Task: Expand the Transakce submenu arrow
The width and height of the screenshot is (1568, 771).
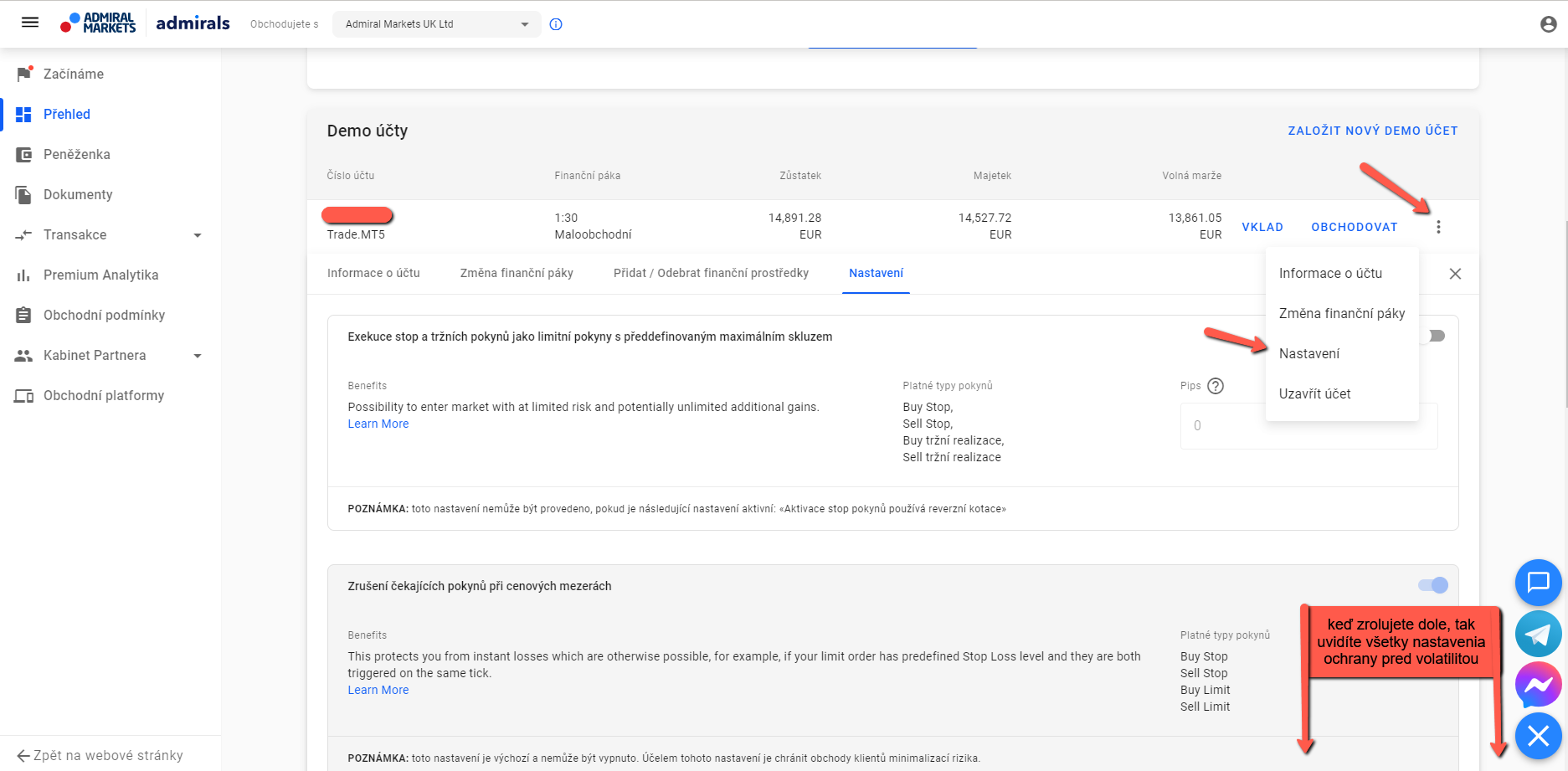Action: (198, 235)
